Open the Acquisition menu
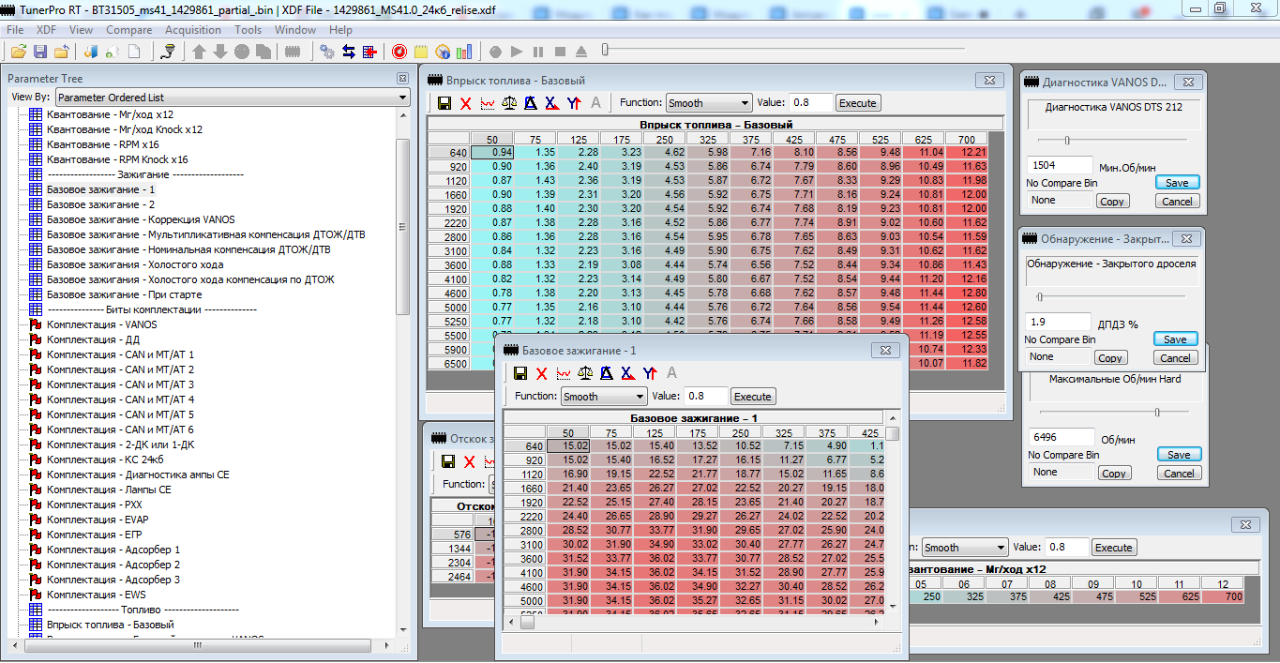1280x663 pixels. pos(193,30)
